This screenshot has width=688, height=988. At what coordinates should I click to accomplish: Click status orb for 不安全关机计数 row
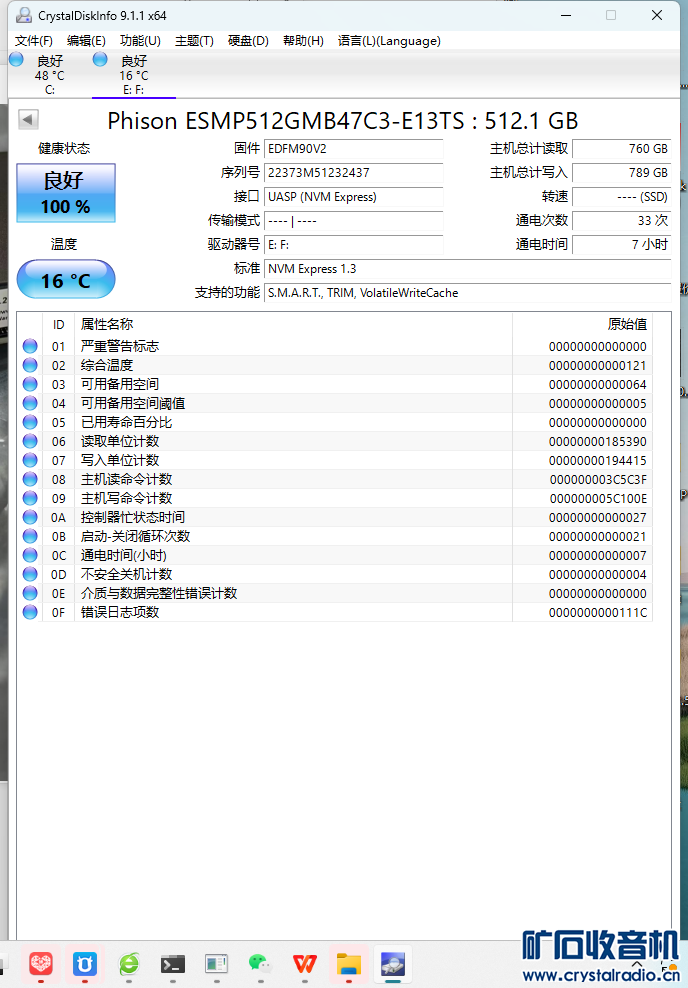(30, 574)
